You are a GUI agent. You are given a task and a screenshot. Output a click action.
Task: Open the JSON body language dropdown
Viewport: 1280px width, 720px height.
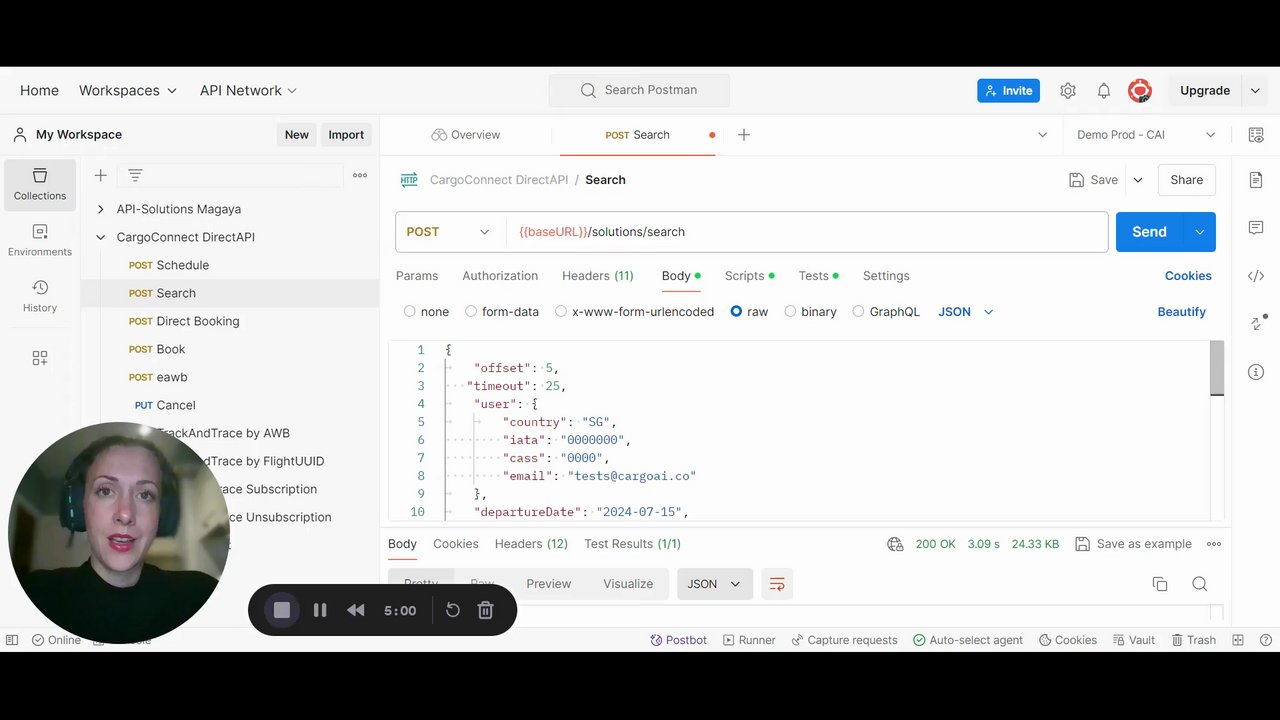tap(965, 312)
